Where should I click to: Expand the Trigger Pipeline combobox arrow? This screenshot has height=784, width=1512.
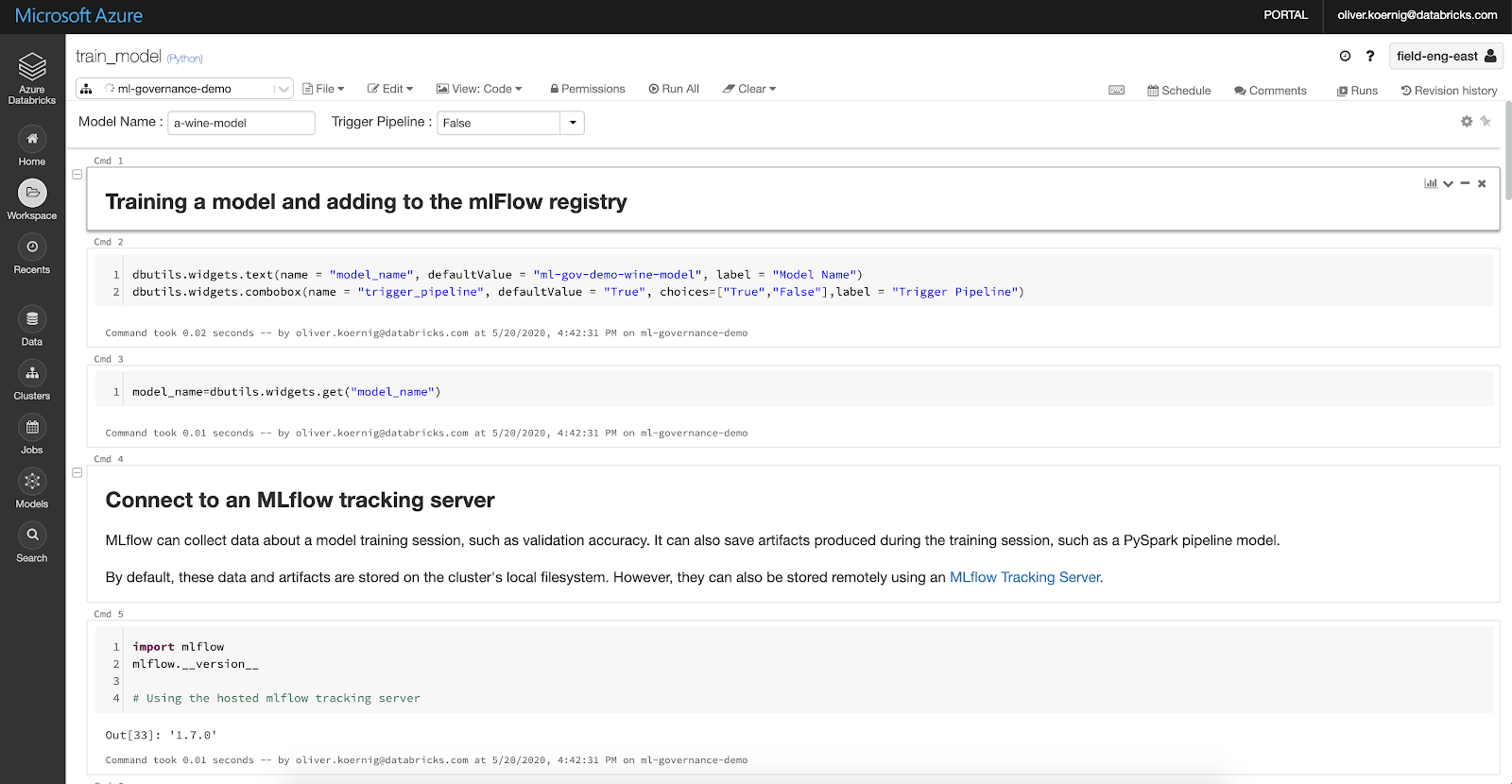(572, 123)
